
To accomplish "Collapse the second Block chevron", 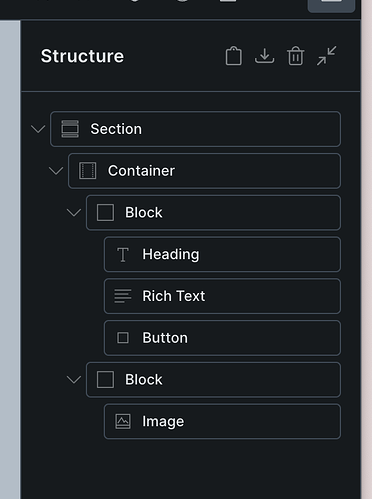I will tap(74, 380).
